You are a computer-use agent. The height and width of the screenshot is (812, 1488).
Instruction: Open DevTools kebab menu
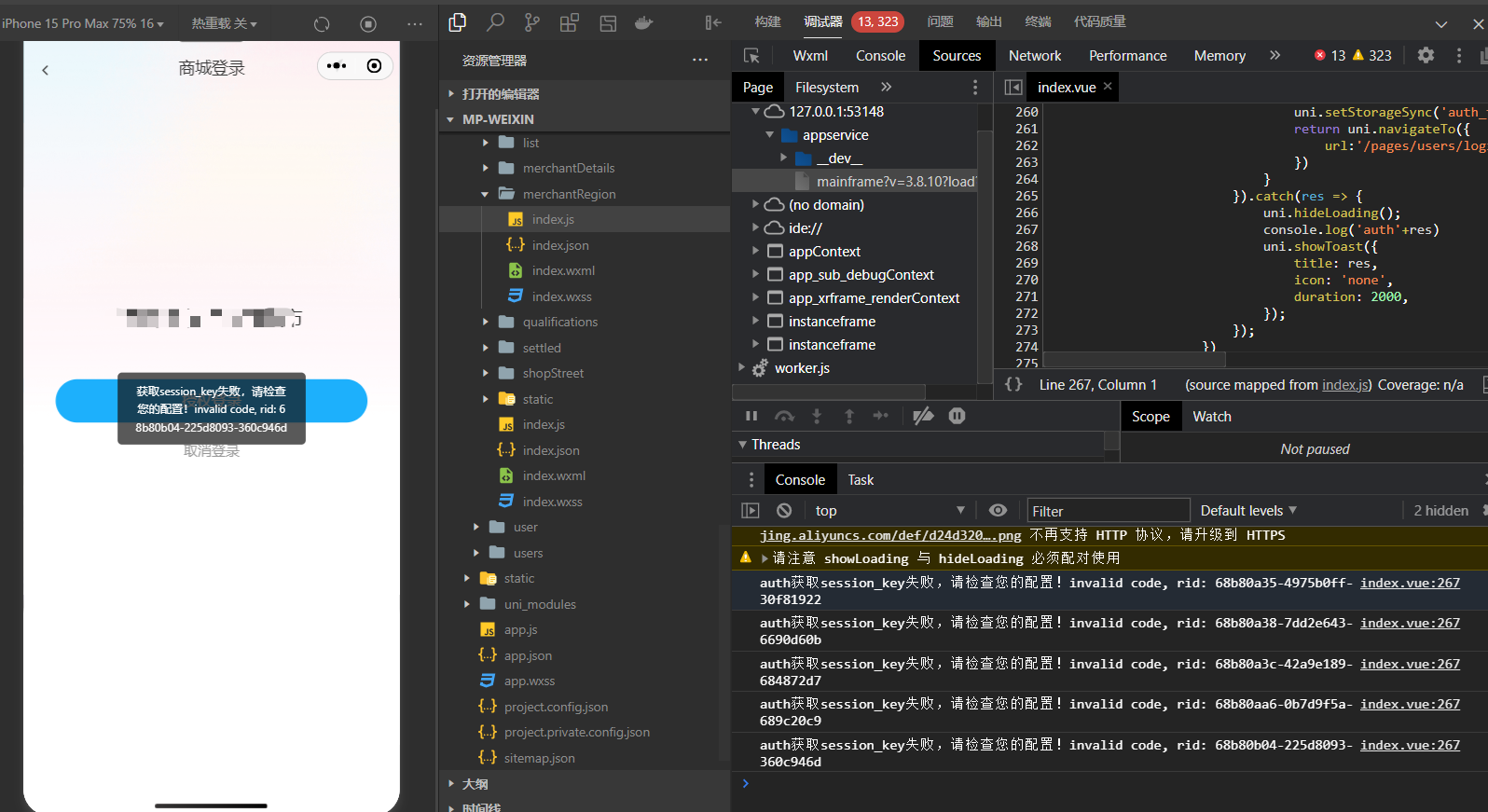tap(1459, 55)
